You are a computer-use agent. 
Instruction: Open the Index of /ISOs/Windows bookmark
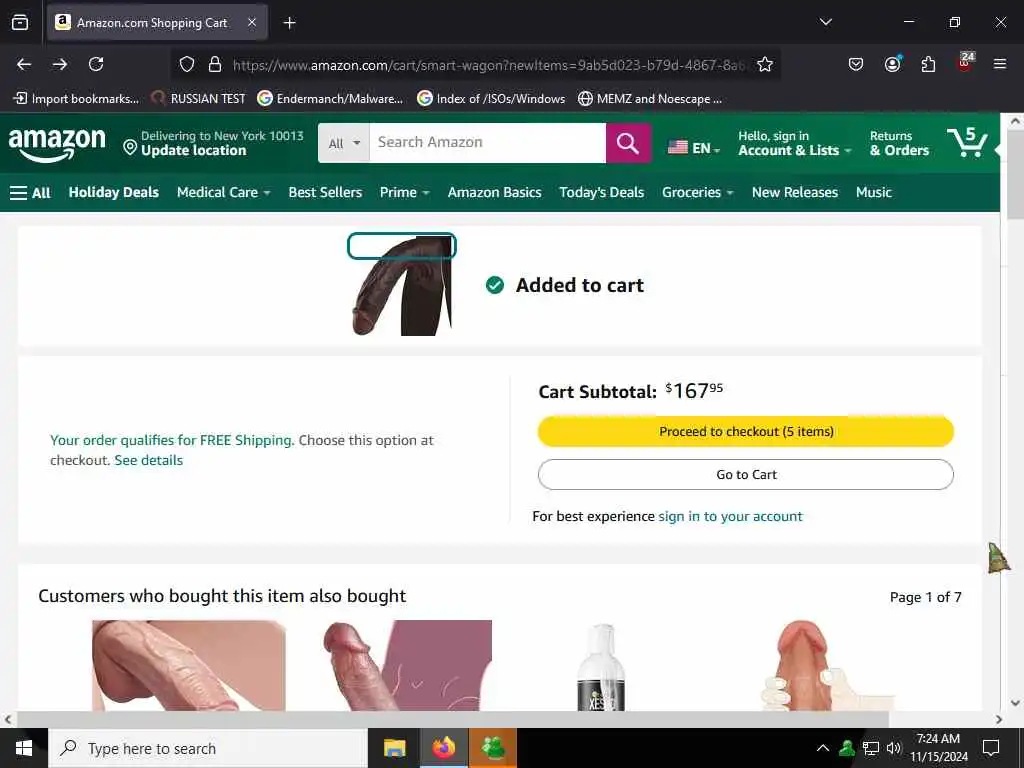491,99
